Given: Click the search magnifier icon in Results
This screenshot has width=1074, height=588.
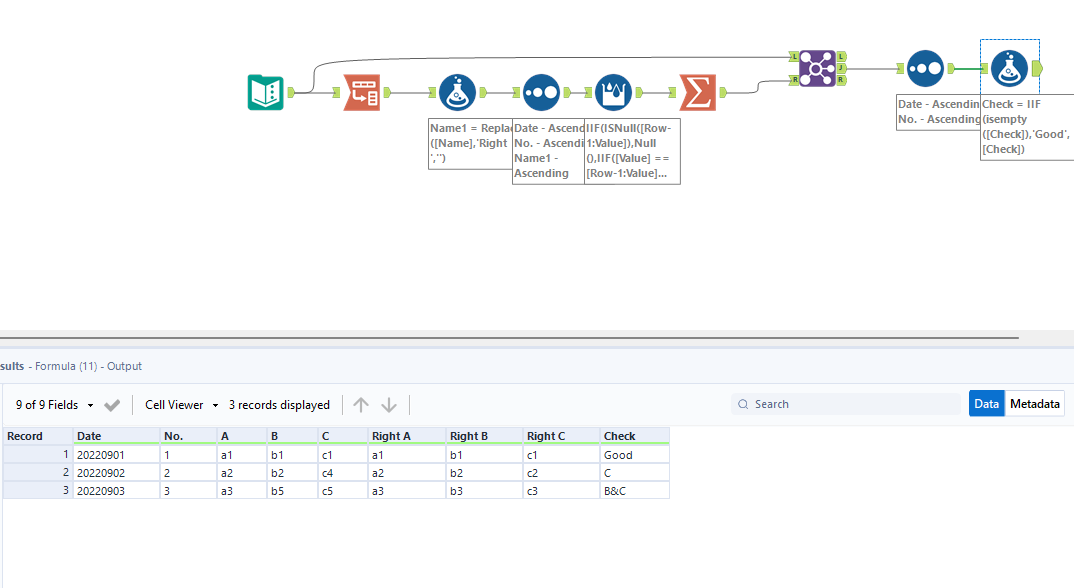Looking at the screenshot, I should coord(743,403).
